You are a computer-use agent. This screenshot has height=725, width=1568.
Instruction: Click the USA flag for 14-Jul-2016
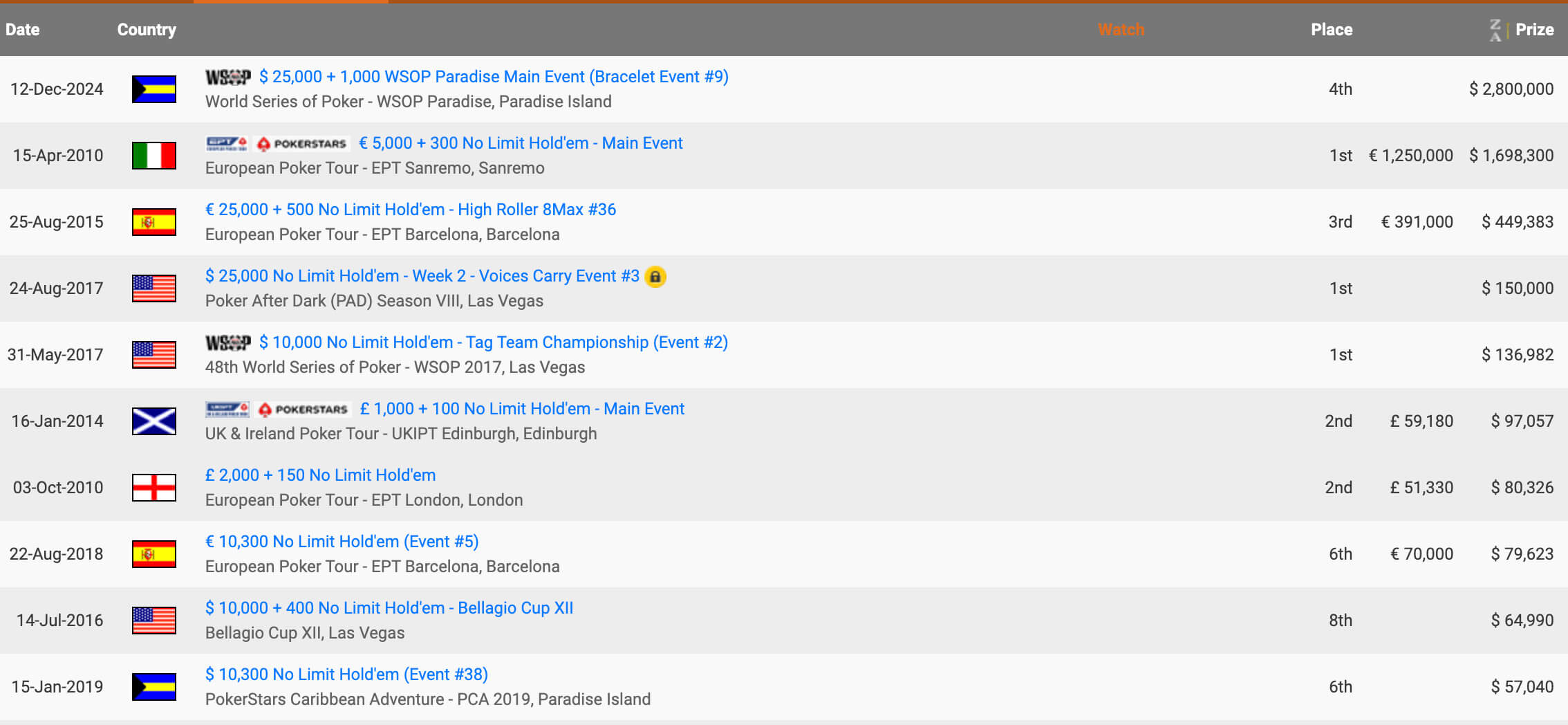point(153,621)
